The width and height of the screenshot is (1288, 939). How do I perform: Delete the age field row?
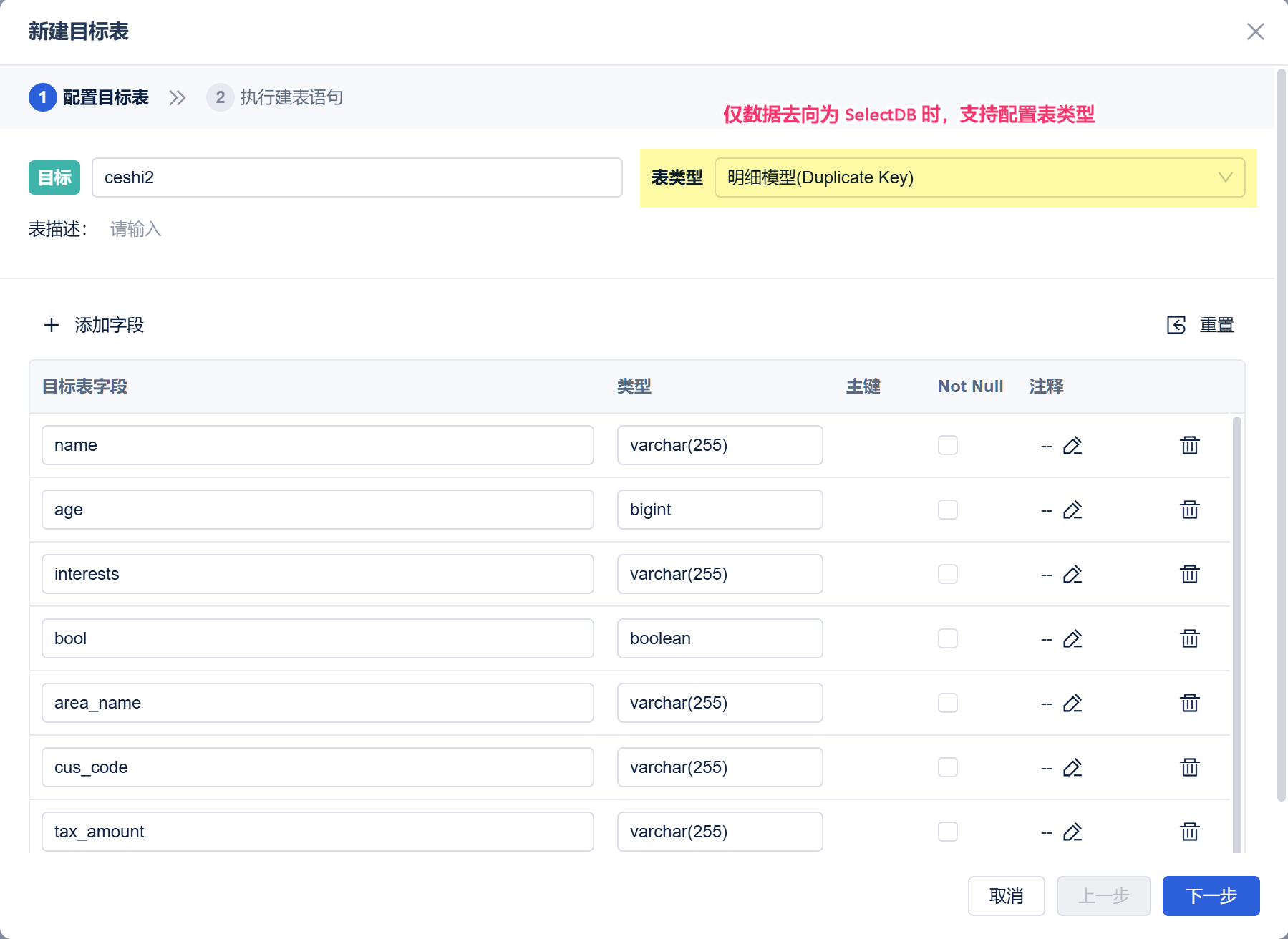click(x=1190, y=510)
